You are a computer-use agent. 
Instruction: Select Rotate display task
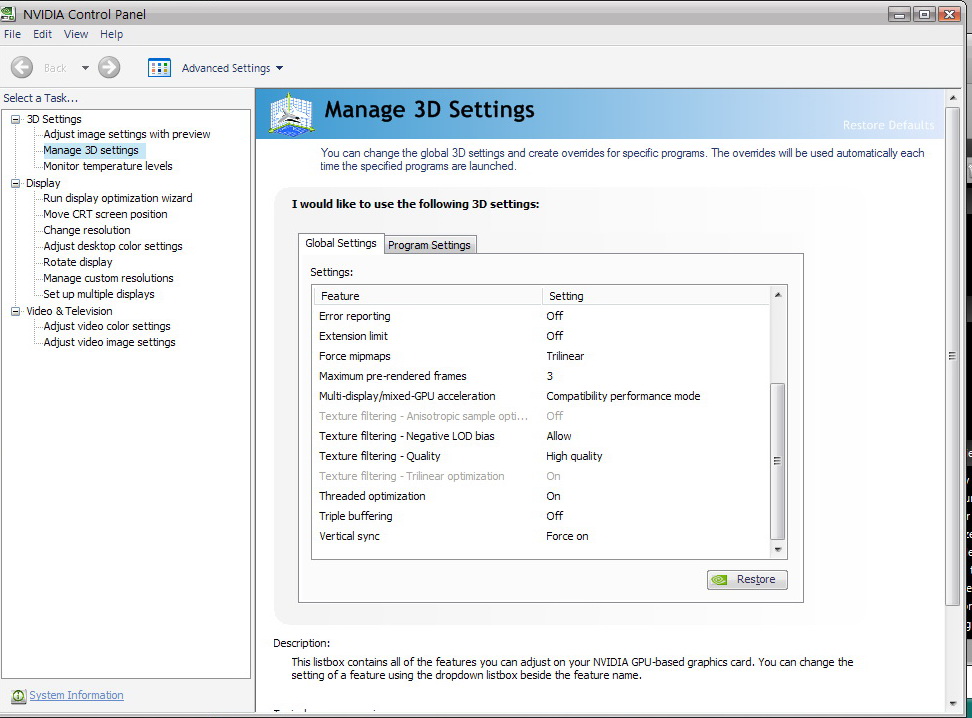[77, 262]
